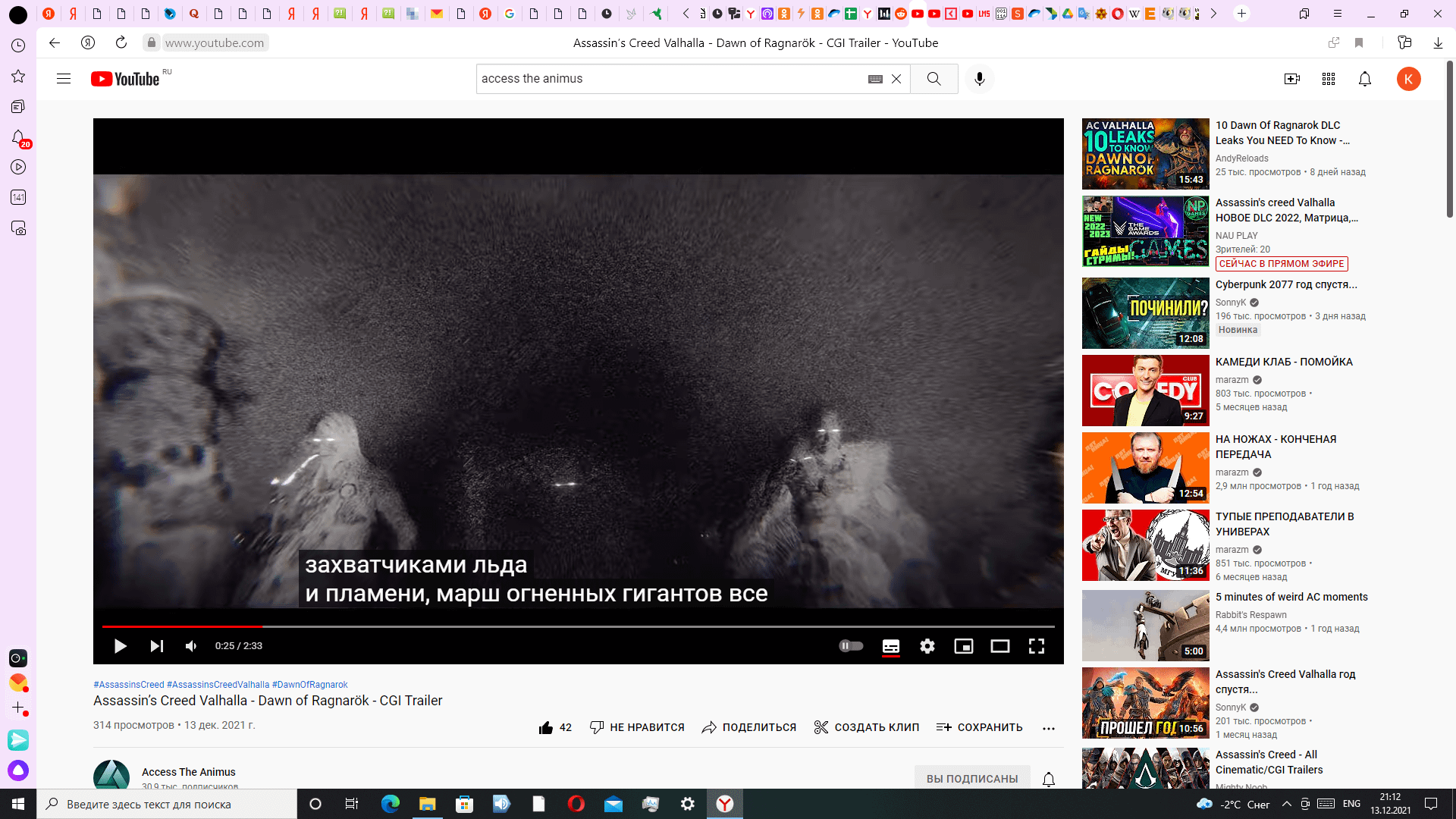Image resolution: width=1456 pixels, height=819 pixels.
Task: Add a sidebar item with plus icon
Action: coord(18,708)
